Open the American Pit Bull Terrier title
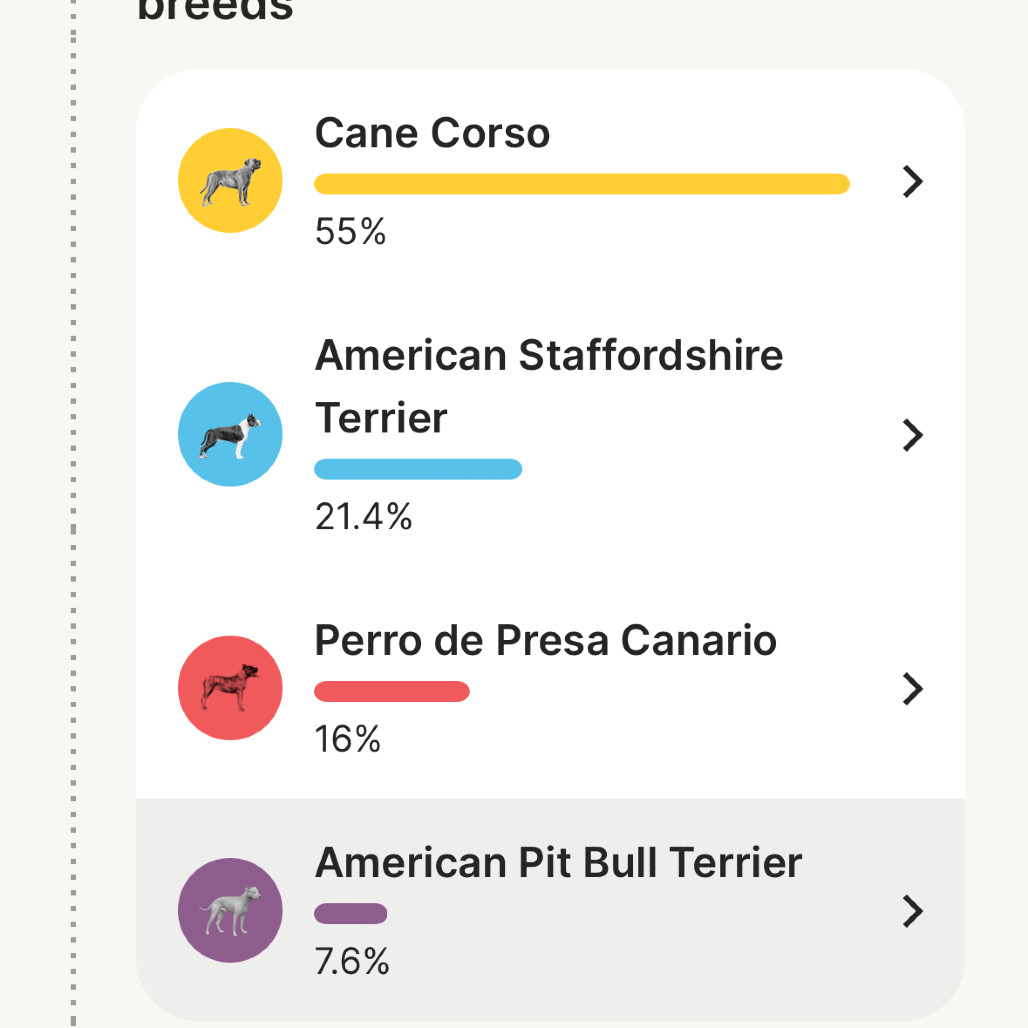The image size is (1028, 1028). pyautogui.click(x=558, y=862)
